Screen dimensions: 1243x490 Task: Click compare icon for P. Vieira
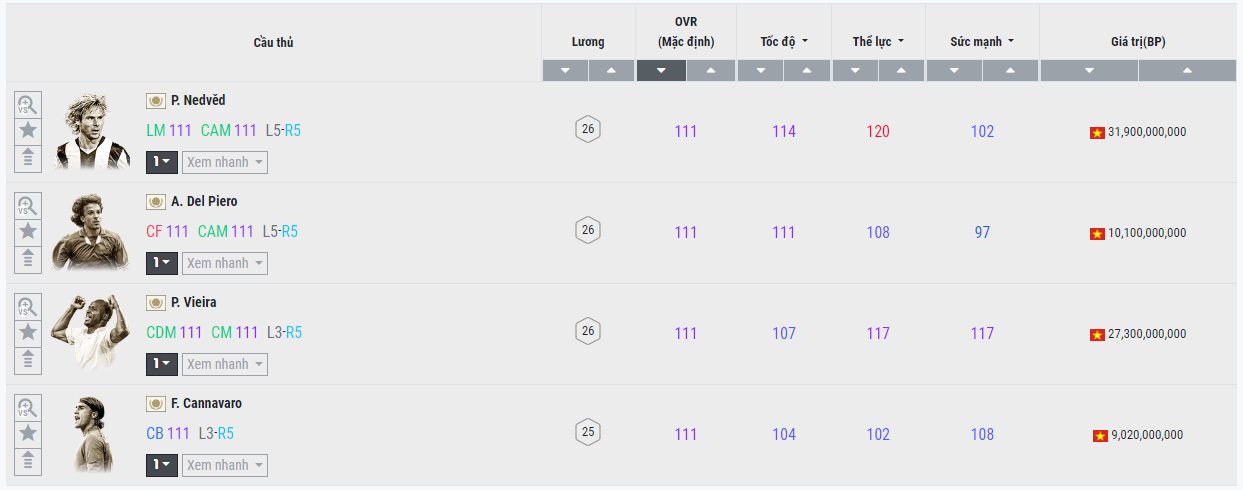click(28, 306)
